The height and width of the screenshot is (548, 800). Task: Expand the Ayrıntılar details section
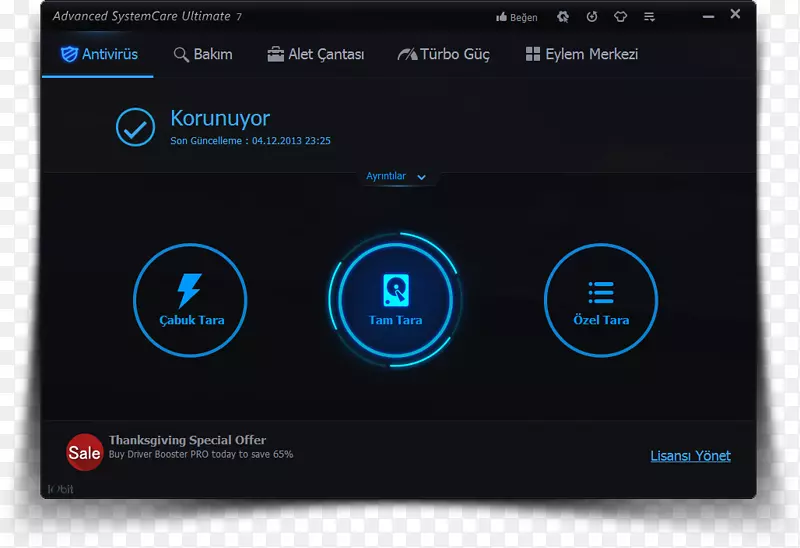pos(386,177)
